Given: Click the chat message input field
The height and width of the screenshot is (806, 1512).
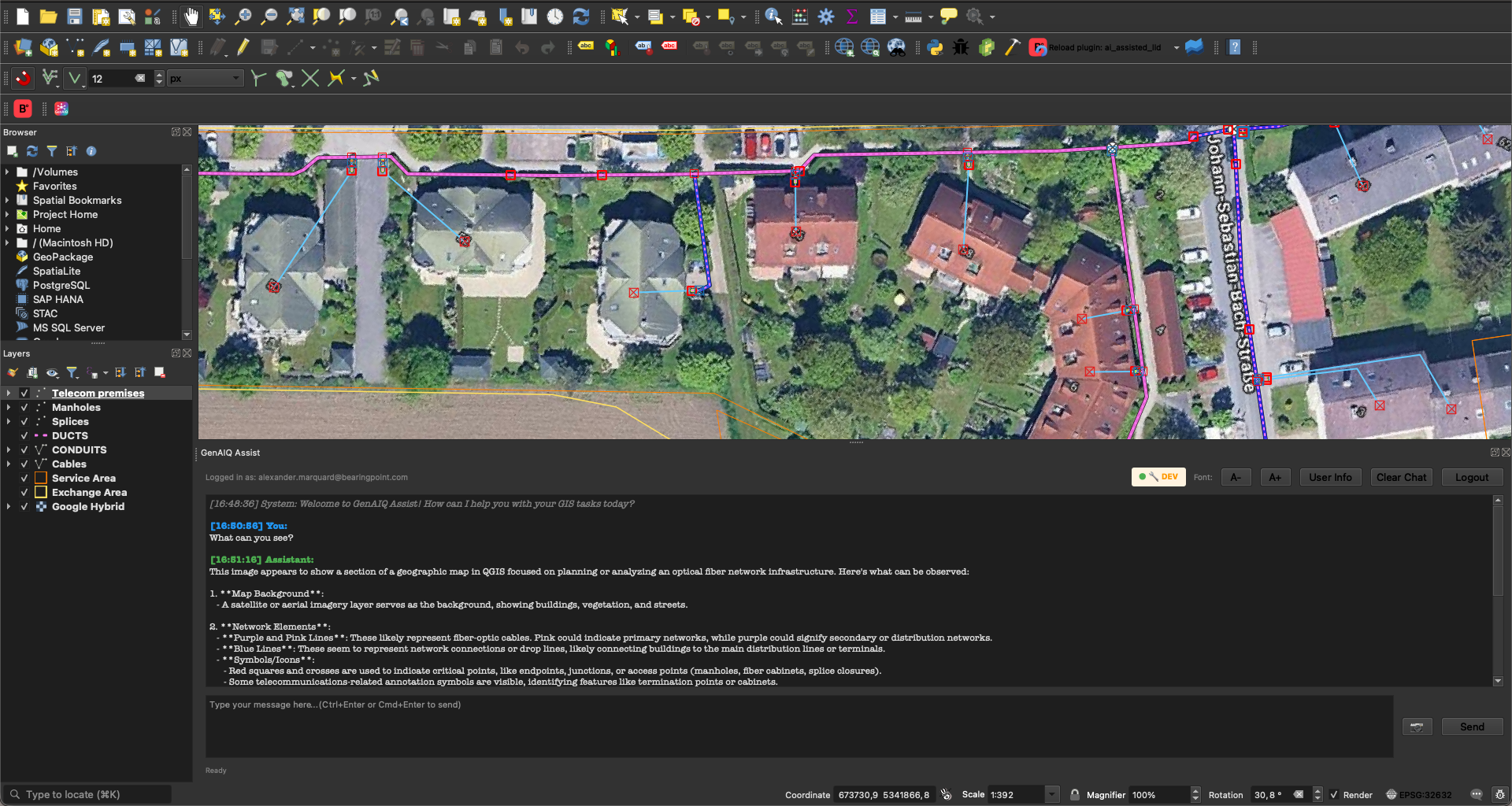Looking at the screenshot, I should (799, 727).
